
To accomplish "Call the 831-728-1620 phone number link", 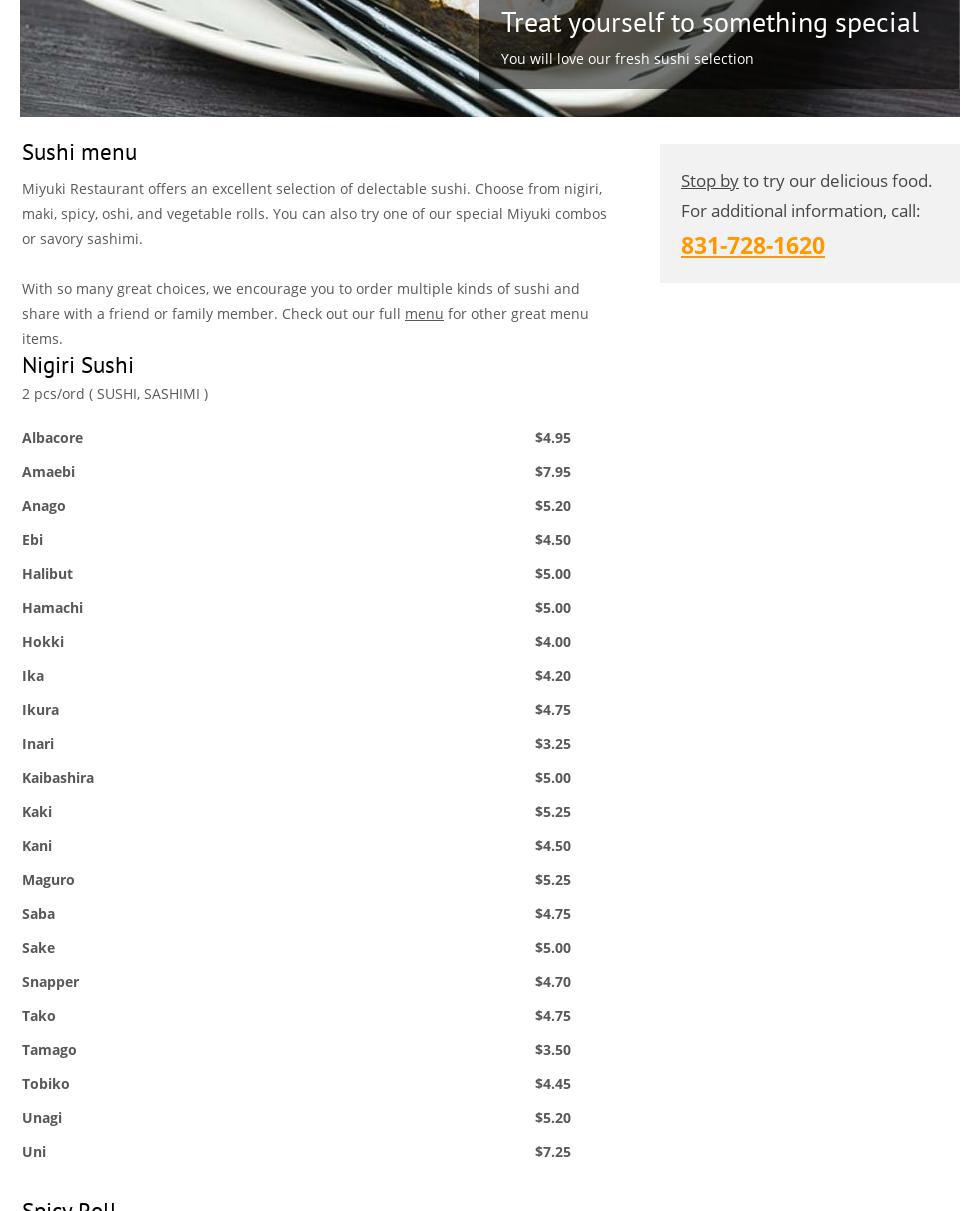I will (x=752, y=245).
